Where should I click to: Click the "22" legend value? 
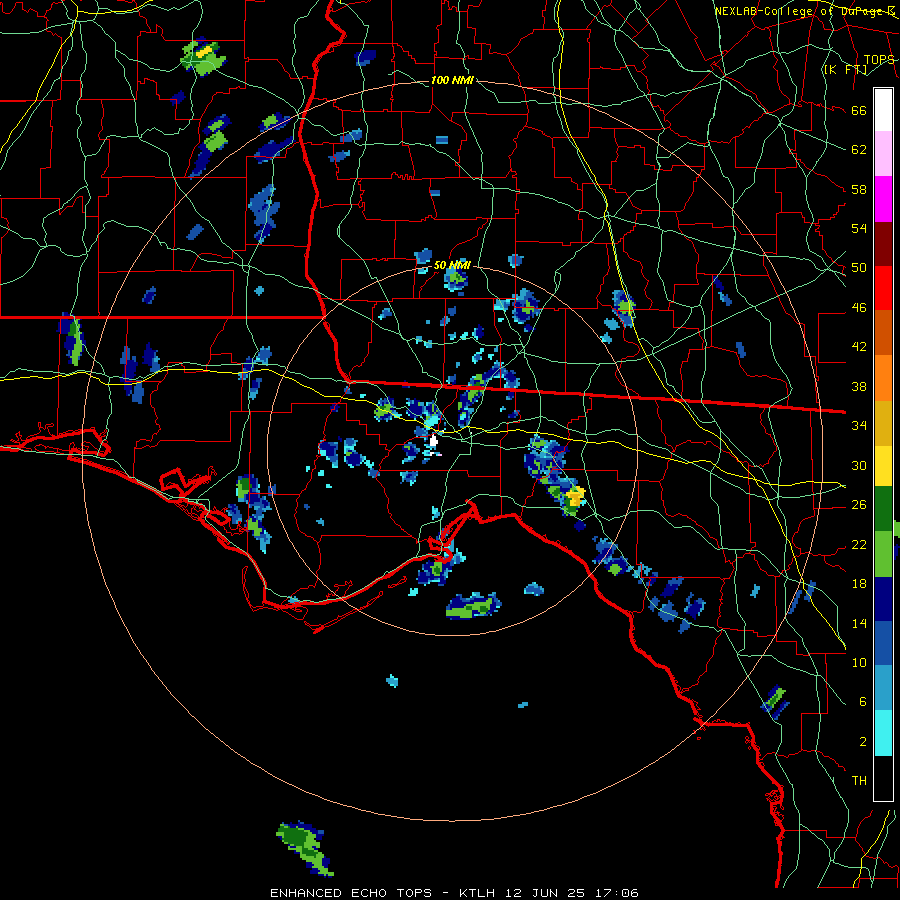(859, 544)
